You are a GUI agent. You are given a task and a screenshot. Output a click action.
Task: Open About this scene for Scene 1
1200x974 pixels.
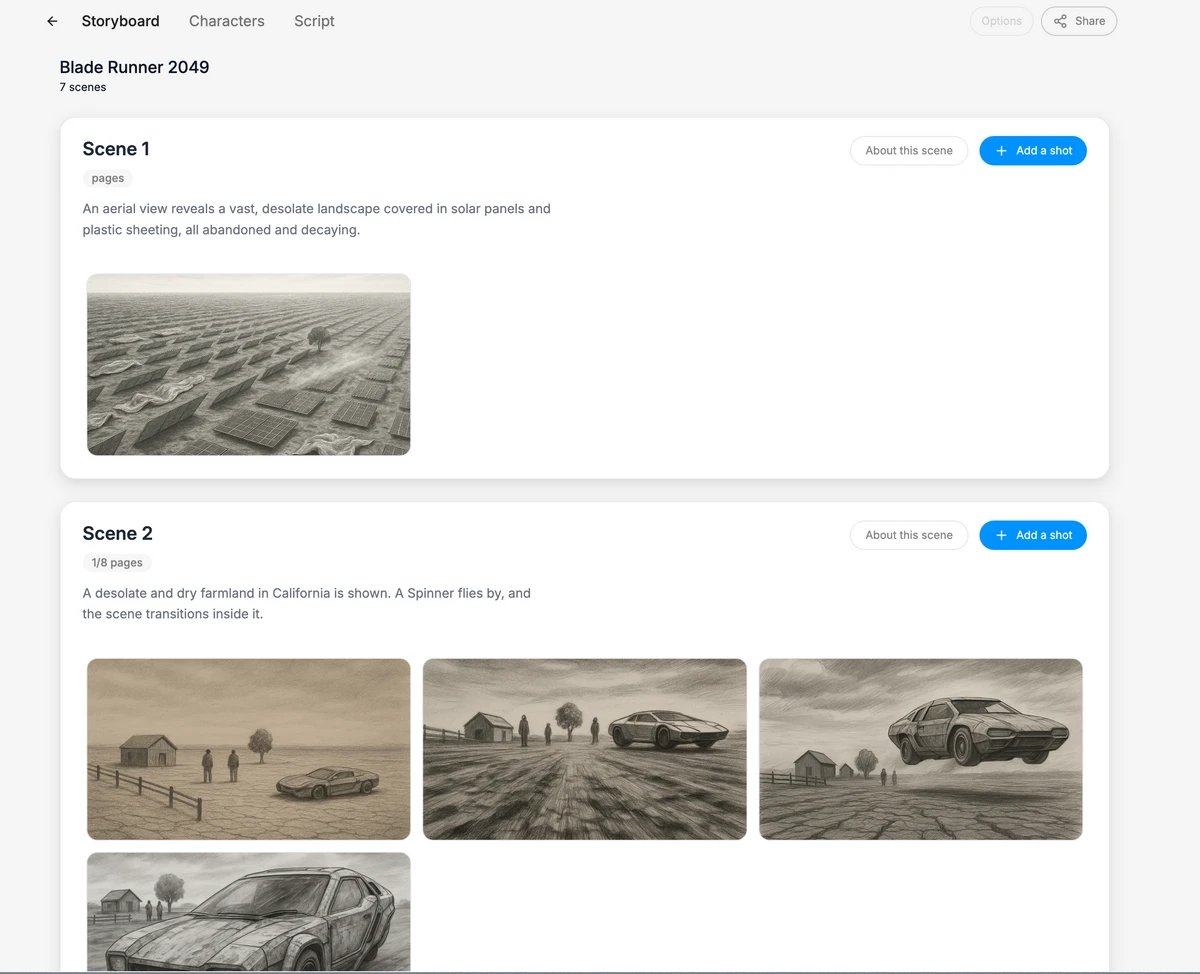(909, 151)
